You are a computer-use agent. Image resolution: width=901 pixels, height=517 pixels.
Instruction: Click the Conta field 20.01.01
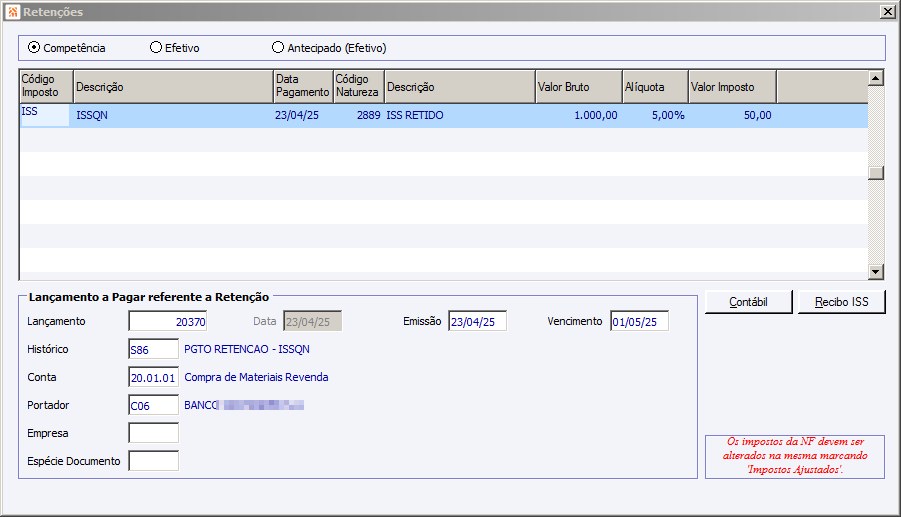(x=153, y=377)
